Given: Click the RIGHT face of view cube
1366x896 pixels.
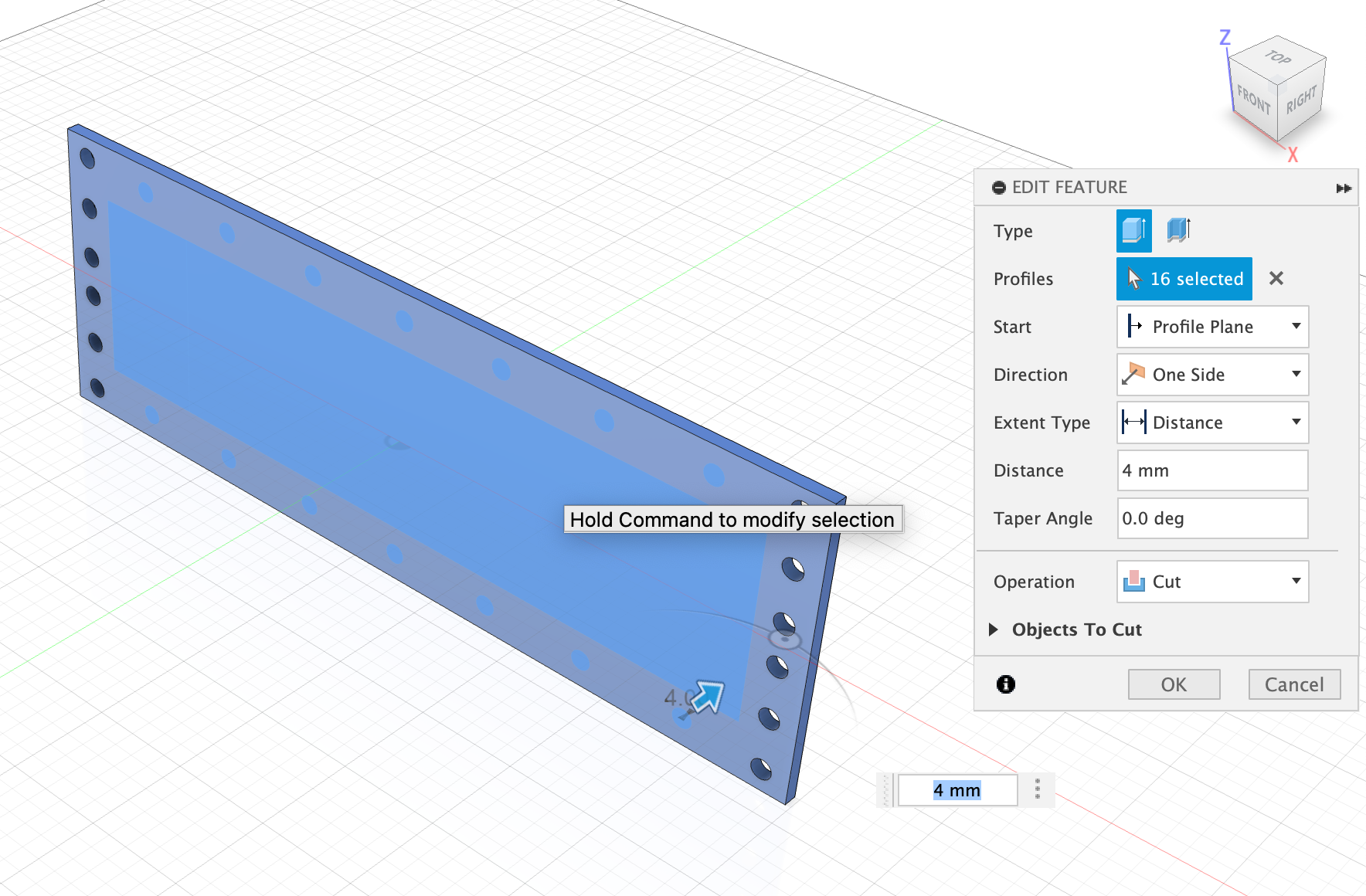Looking at the screenshot, I should coord(1301,99).
